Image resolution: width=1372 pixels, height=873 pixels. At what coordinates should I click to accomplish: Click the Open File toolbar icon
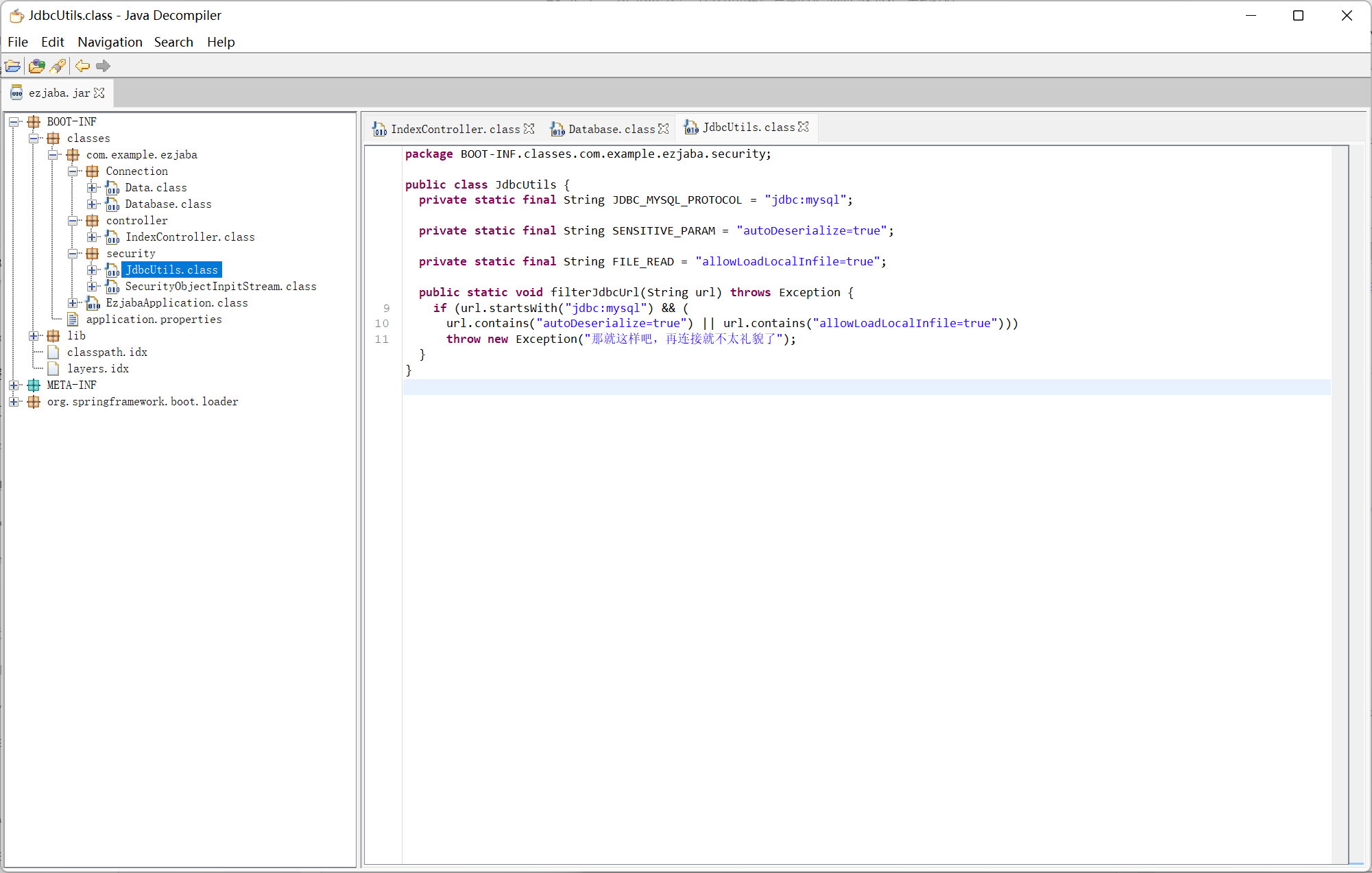click(13, 66)
